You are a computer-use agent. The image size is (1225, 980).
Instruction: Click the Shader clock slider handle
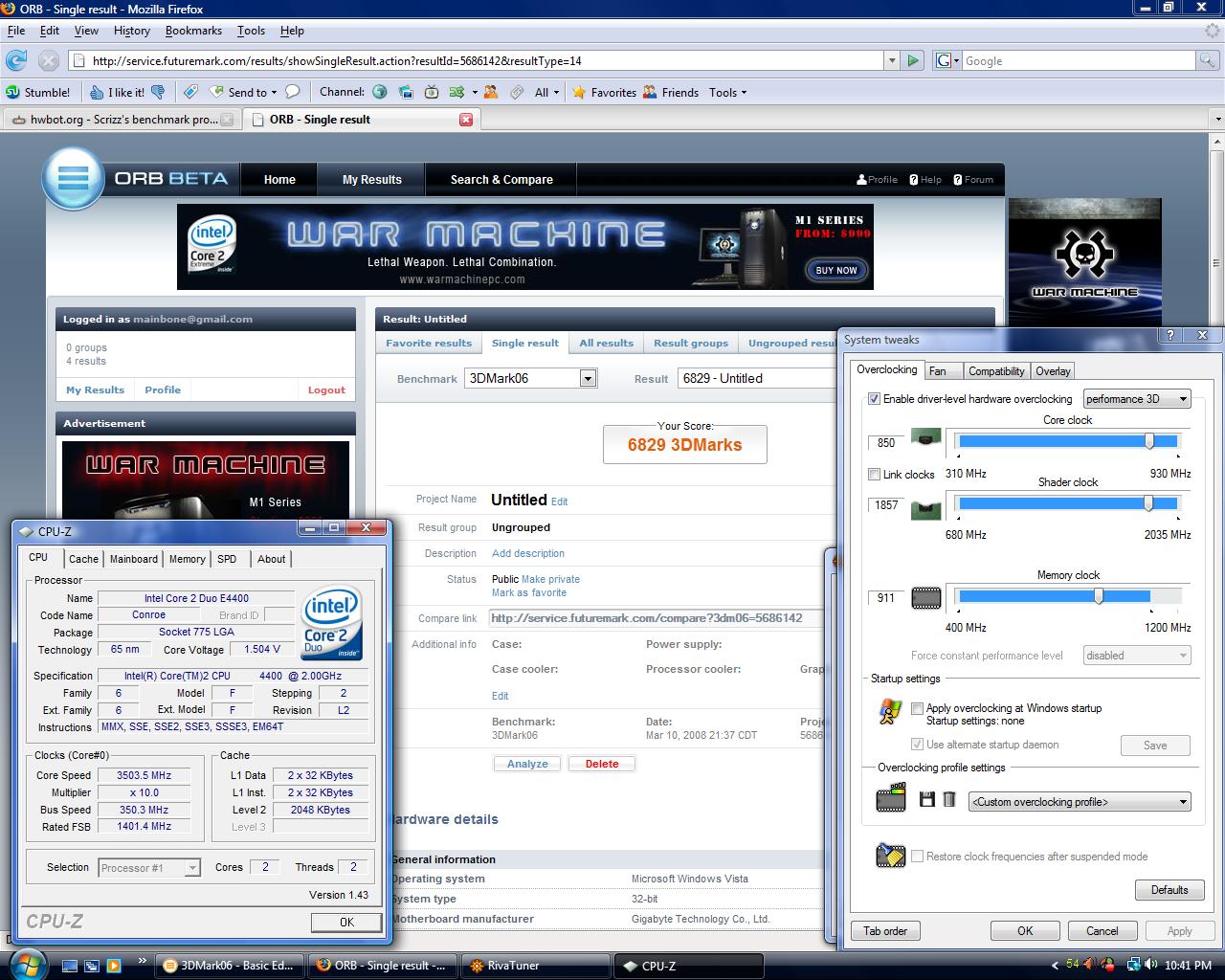1148,503
